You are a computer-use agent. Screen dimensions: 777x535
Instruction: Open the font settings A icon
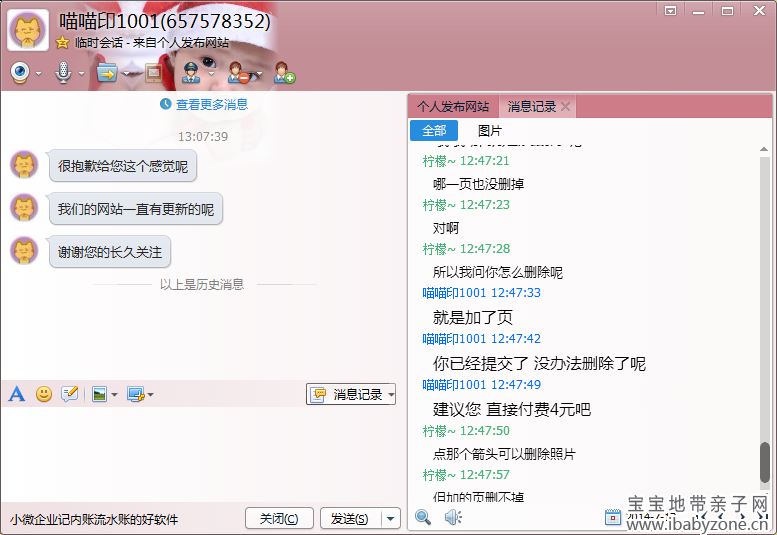(17, 394)
